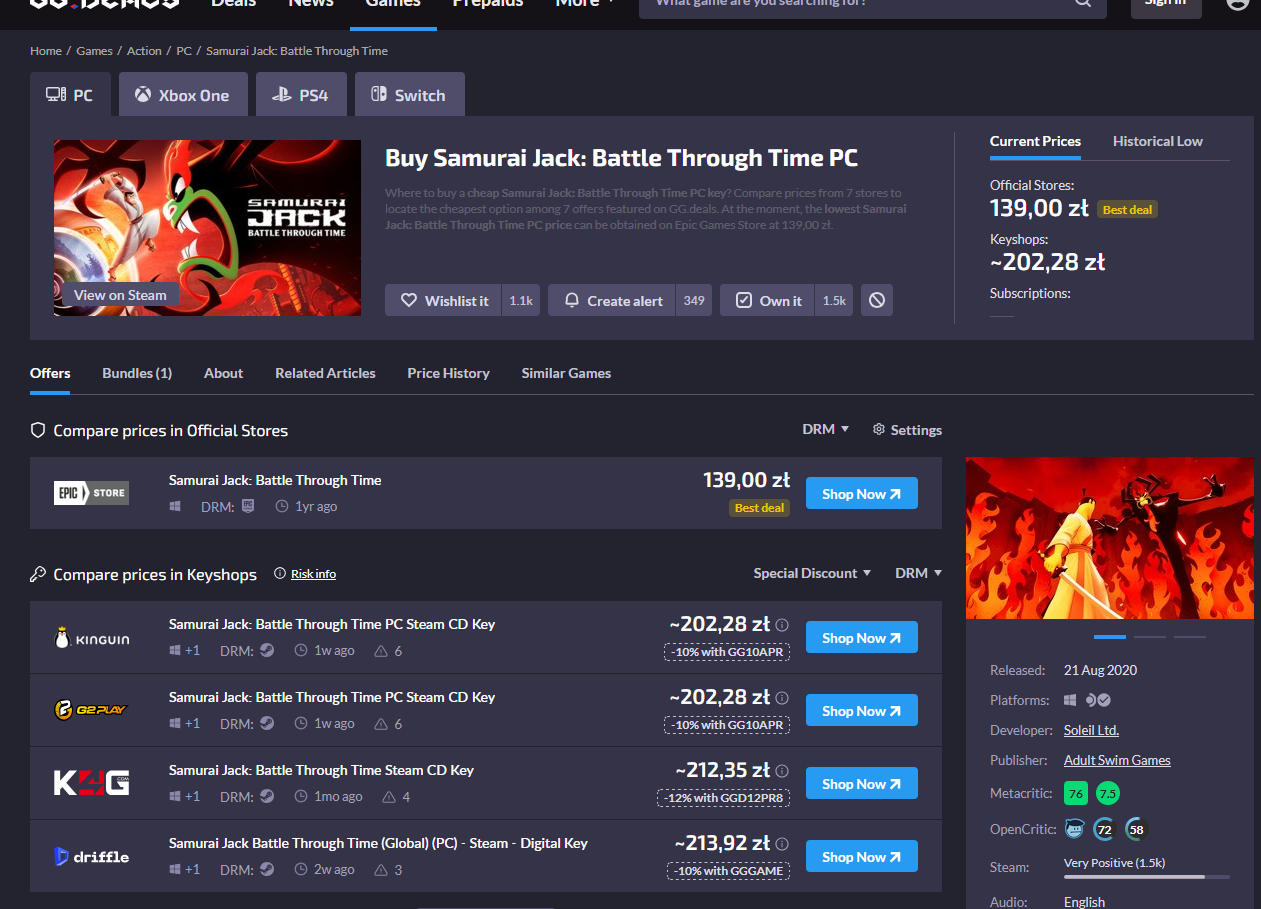This screenshot has width=1261, height=909.
Task: Click the driffle store logo
Action: point(91,856)
